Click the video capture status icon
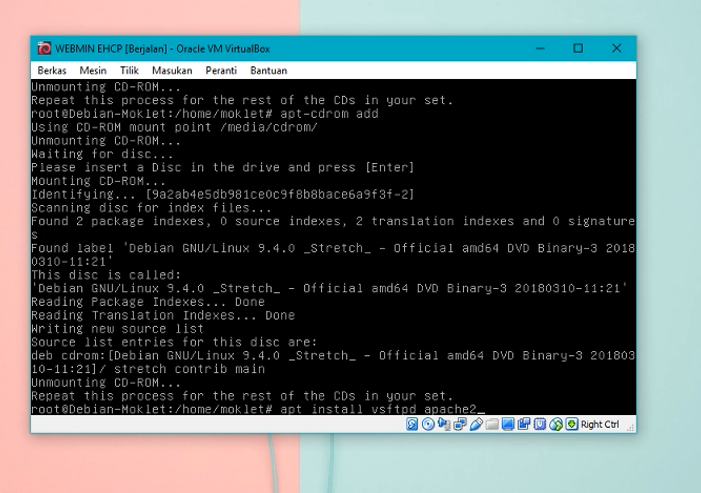Image resolution: width=701 pixels, height=493 pixels. pyautogui.click(x=524, y=424)
